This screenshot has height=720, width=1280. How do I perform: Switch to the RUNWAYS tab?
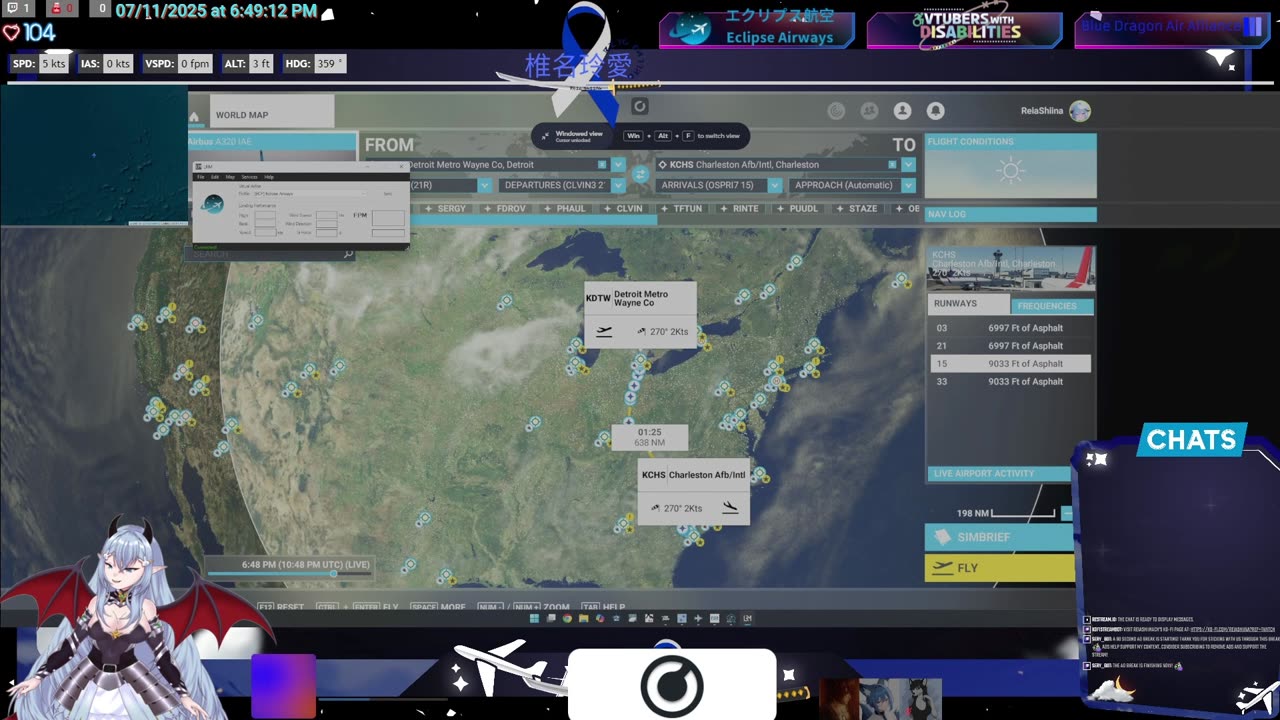point(968,303)
